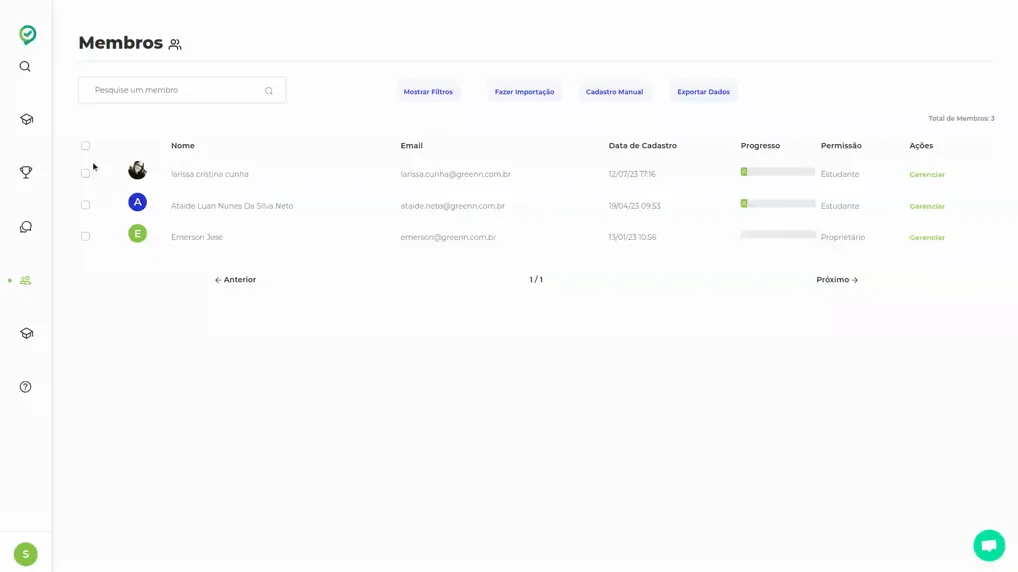Click Gerenciar for larissa cristina cunha

pos(927,174)
